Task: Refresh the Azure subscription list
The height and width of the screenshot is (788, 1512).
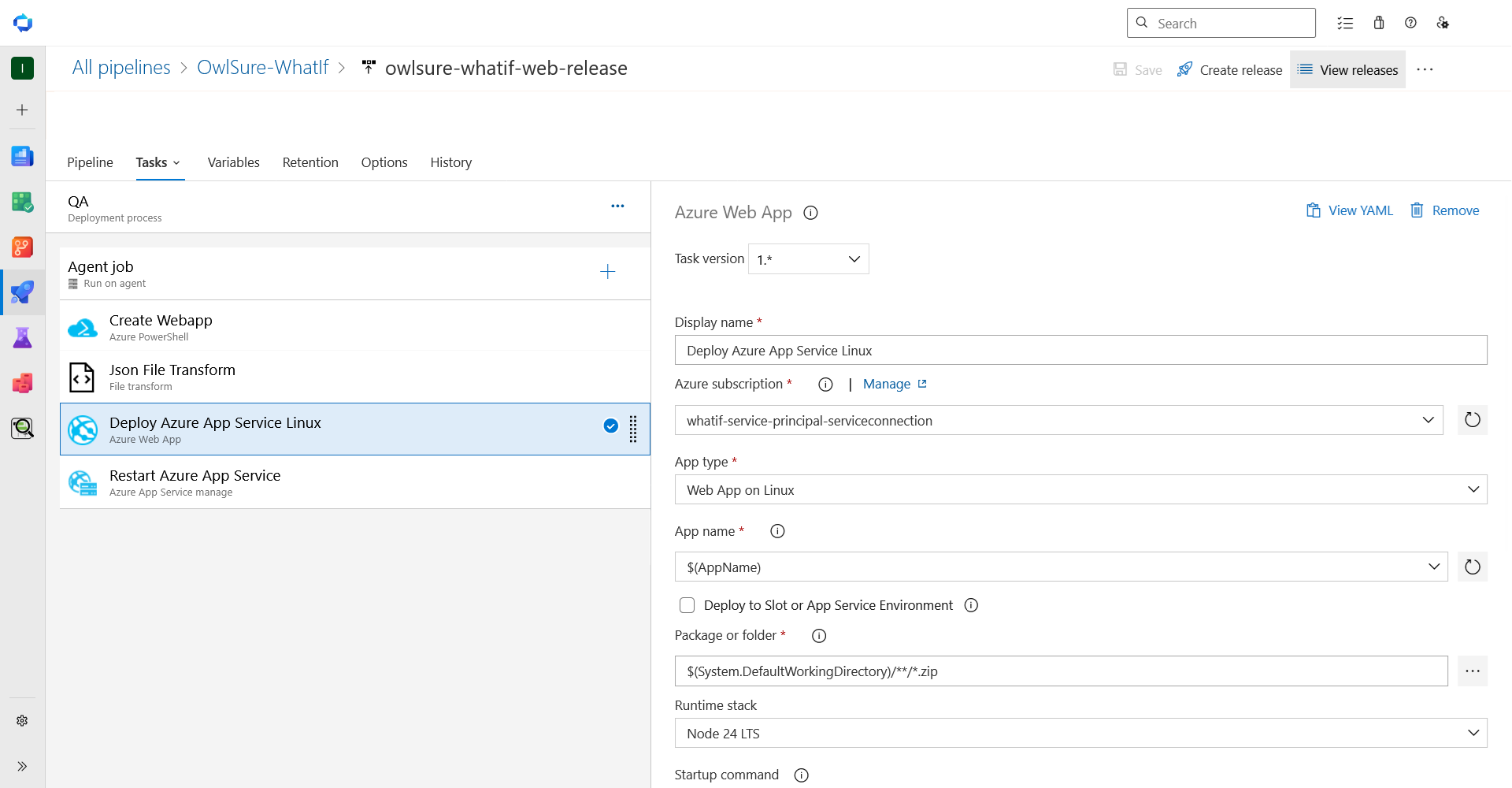Action: tap(1473, 420)
